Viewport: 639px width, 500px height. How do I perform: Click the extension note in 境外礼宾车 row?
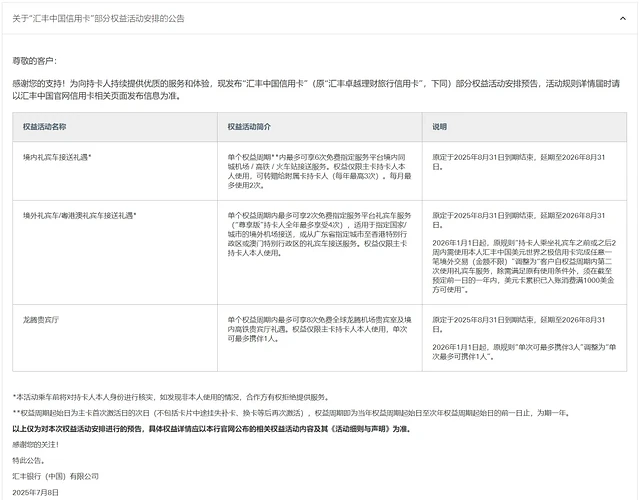pos(518,220)
